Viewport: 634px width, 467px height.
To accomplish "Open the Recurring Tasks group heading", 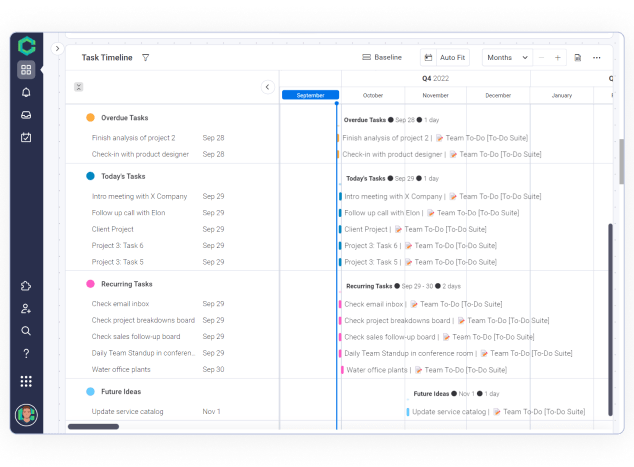I will [x=127, y=284].
